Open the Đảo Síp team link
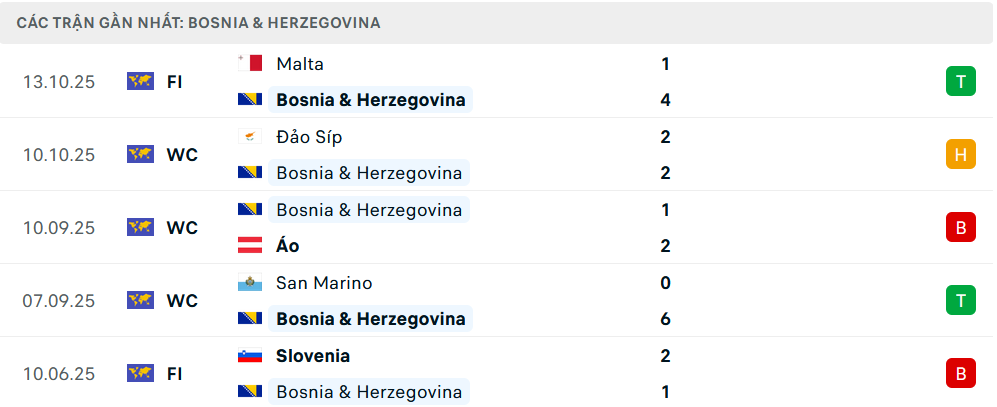The height and width of the screenshot is (407, 997). [x=309, y=137]
